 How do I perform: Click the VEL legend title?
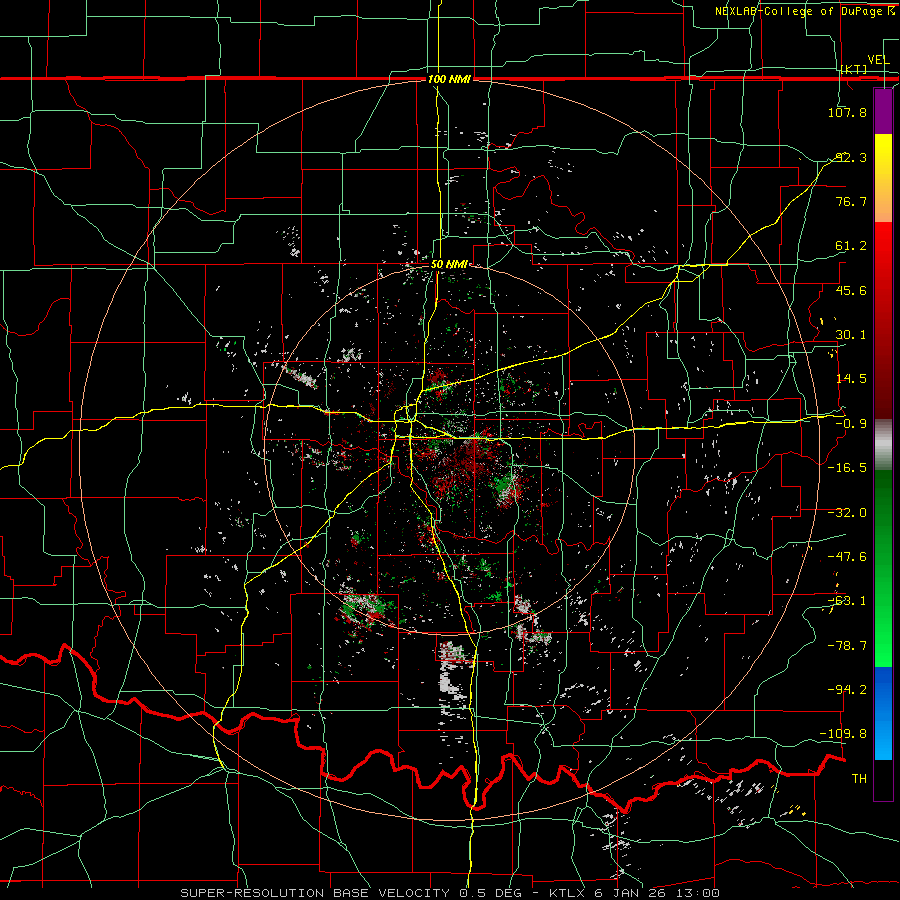click(878, 60)
